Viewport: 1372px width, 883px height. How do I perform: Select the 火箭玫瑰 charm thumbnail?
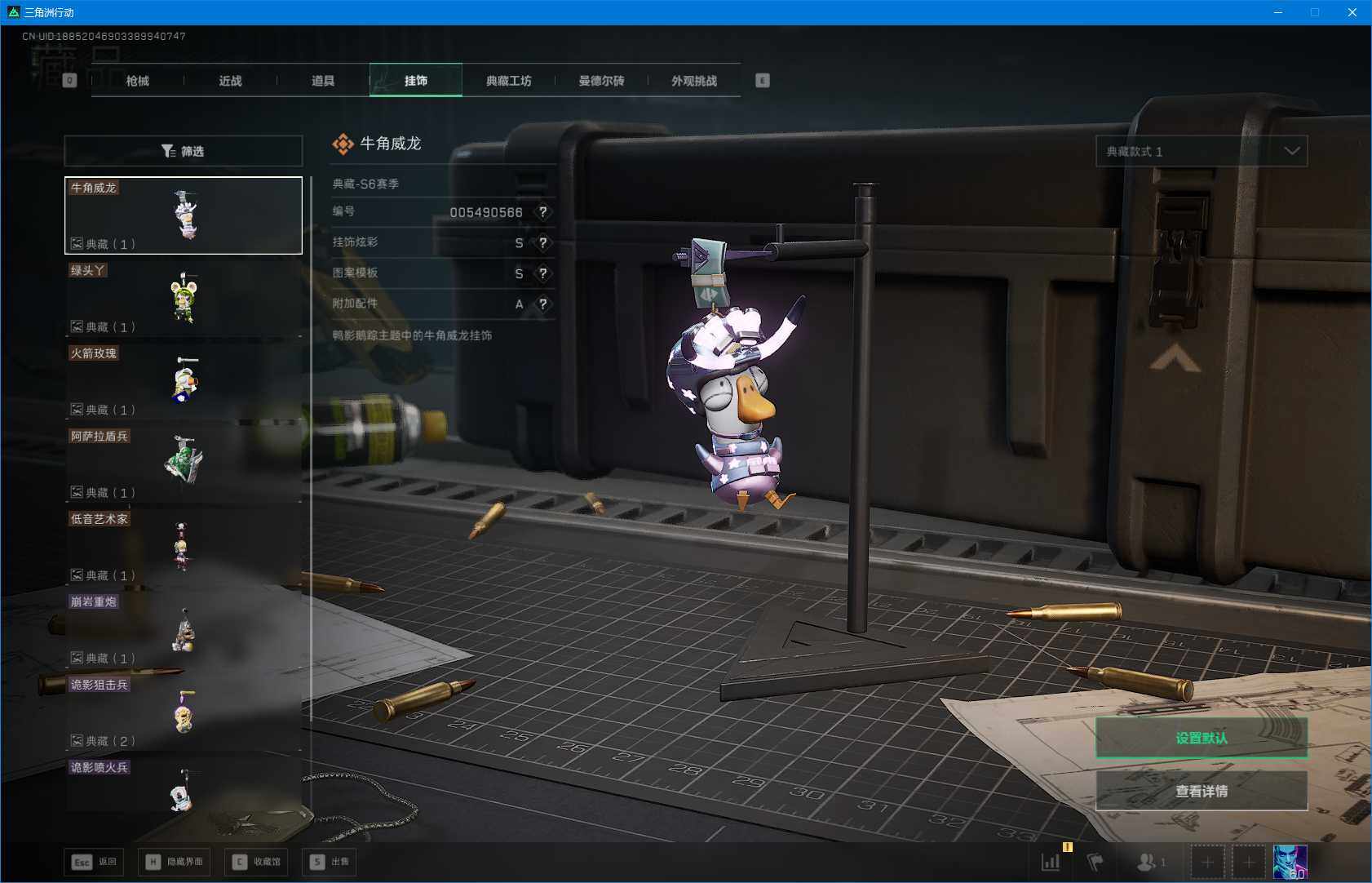tap(184, 381)
